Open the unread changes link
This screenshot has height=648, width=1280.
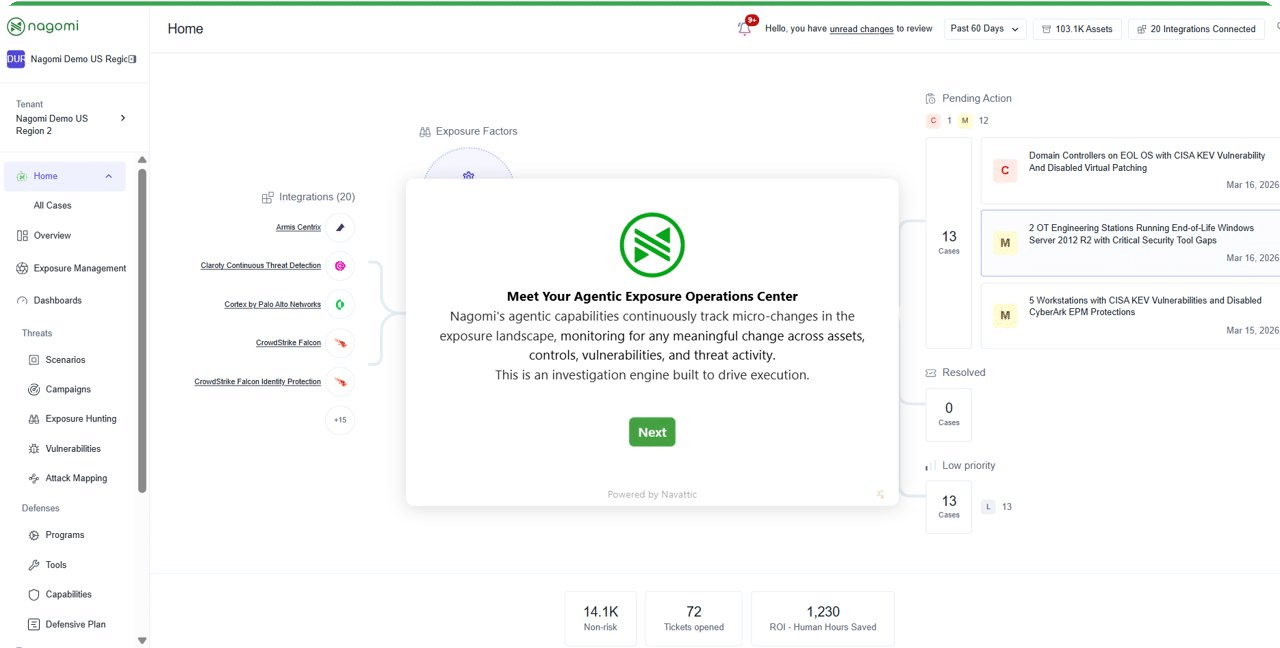click(x=861, y=29)
